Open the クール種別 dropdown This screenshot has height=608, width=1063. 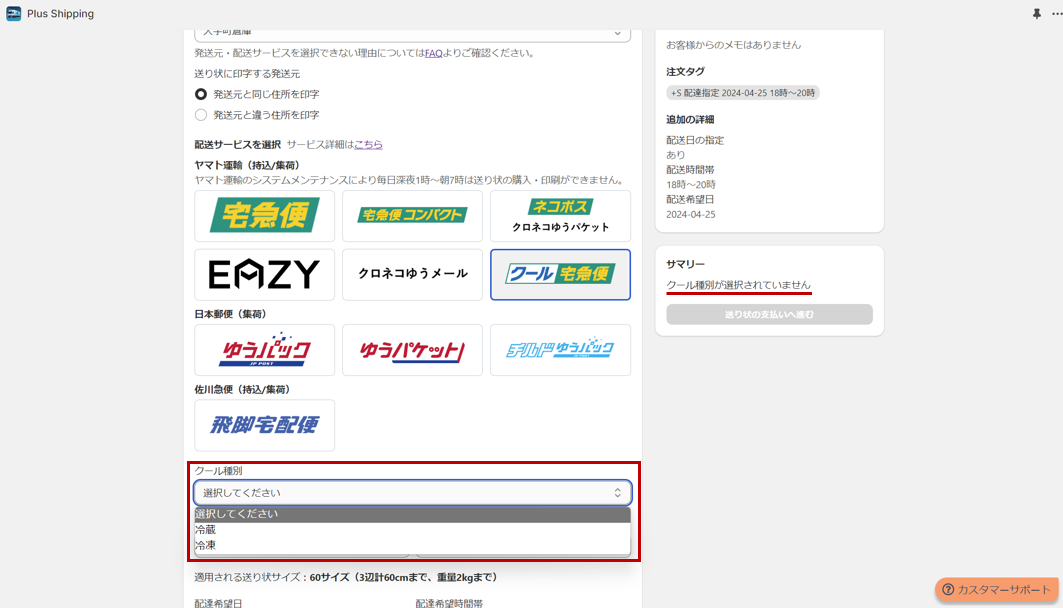[412, 493]
